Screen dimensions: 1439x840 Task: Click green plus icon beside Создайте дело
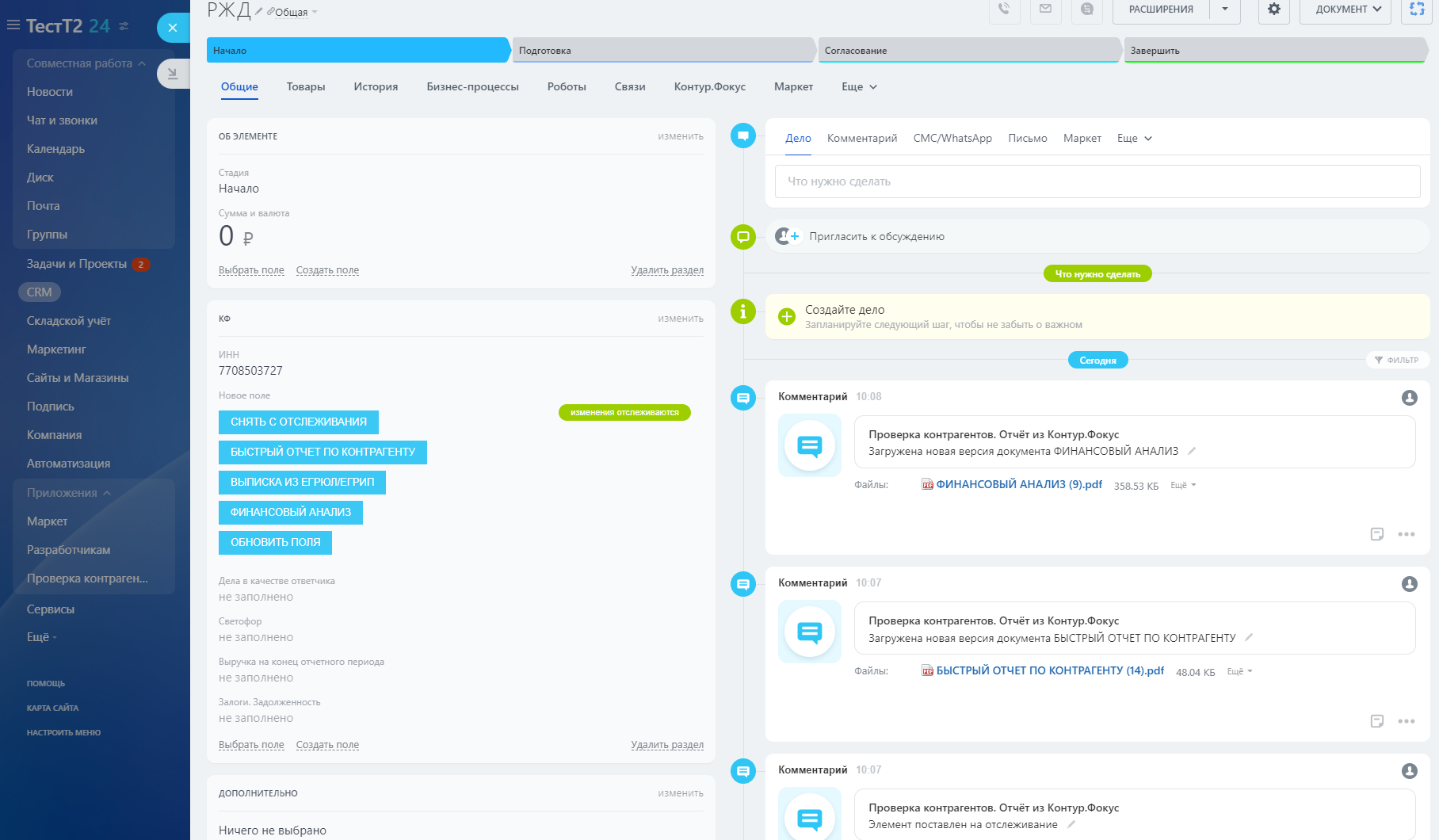pos(787,317)
